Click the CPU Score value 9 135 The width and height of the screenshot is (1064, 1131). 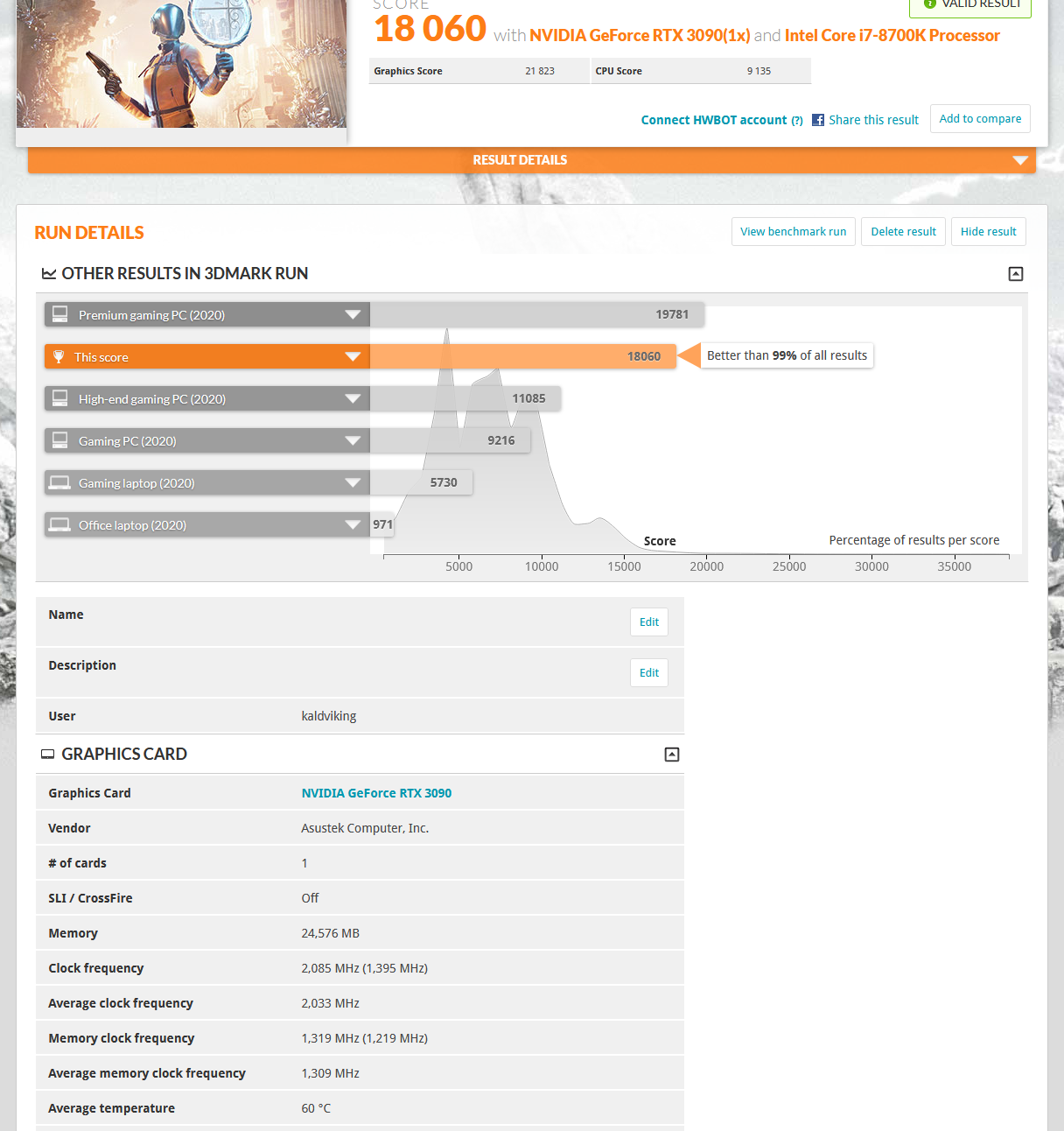[x=759, y=72]
